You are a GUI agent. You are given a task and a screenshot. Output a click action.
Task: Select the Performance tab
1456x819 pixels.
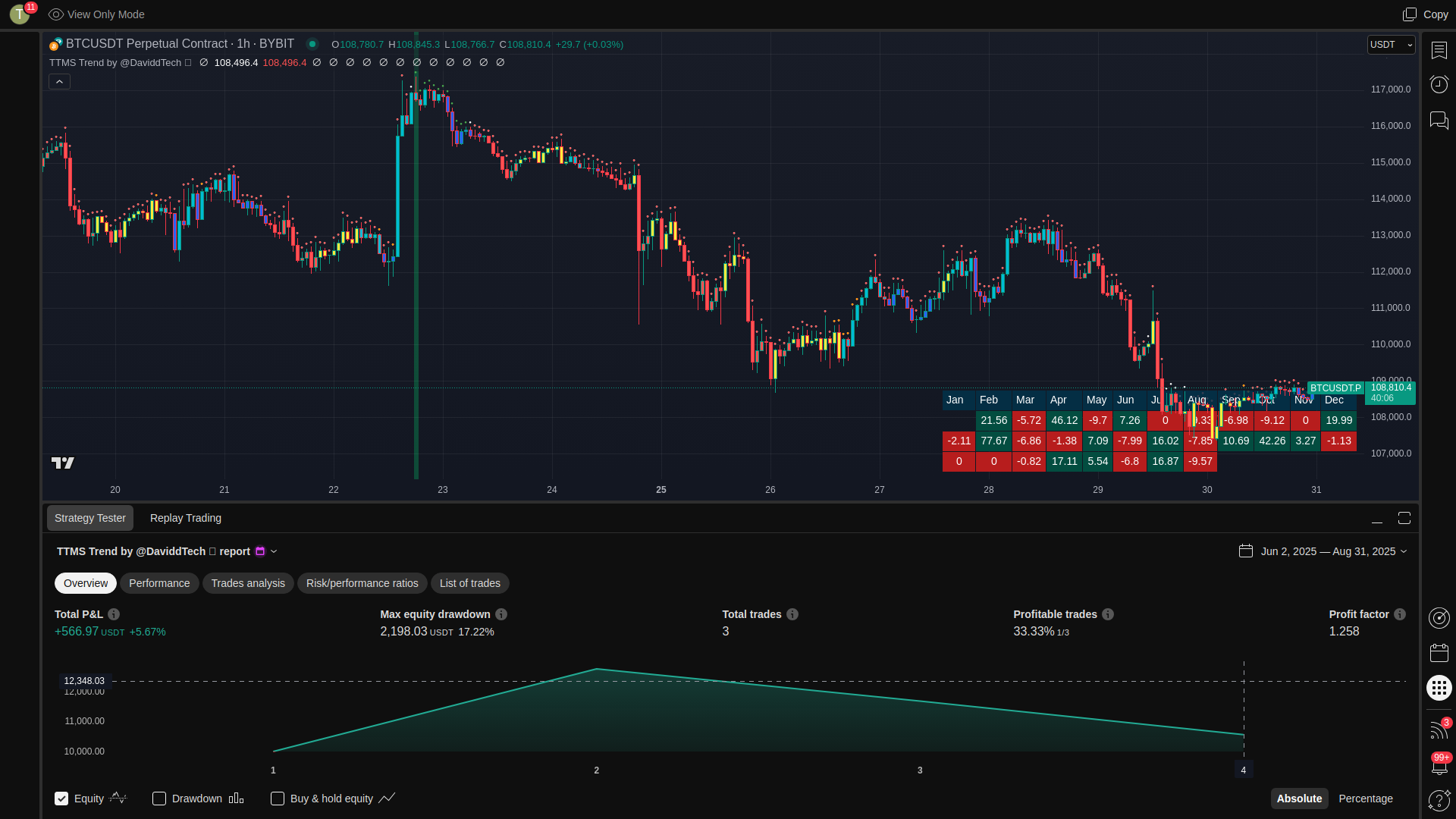[159, 583]
